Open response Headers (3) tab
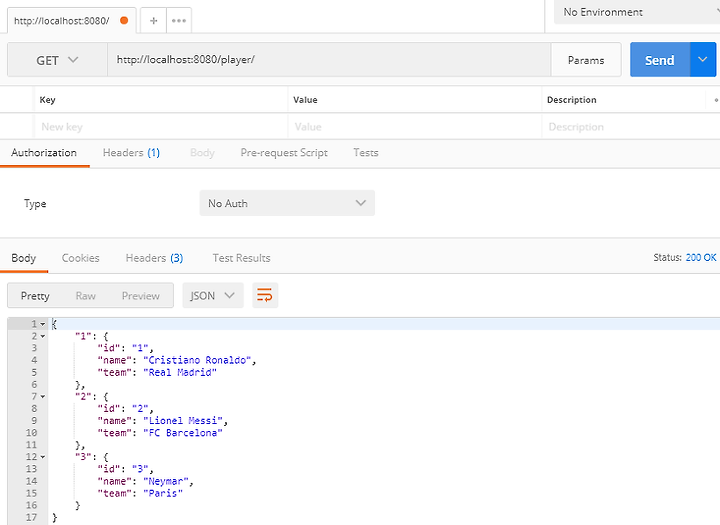Screen dimensions: 720x525 pos(154,258)
